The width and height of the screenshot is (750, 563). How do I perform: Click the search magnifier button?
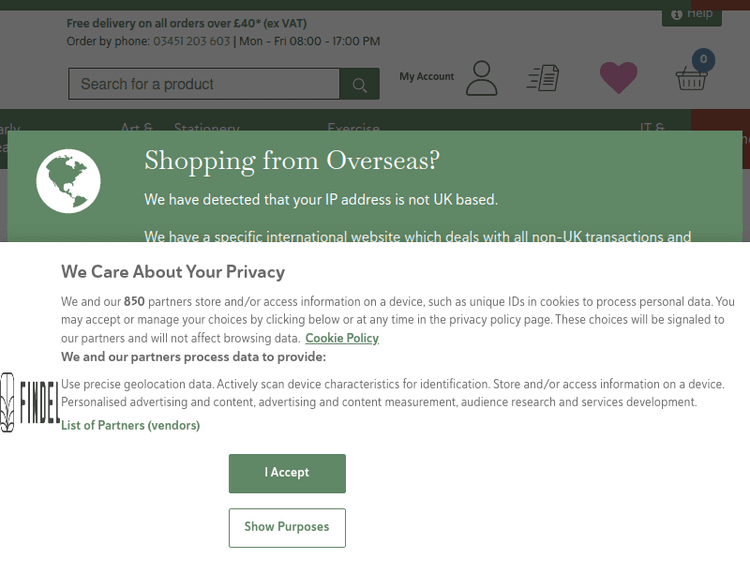point(359,85)
